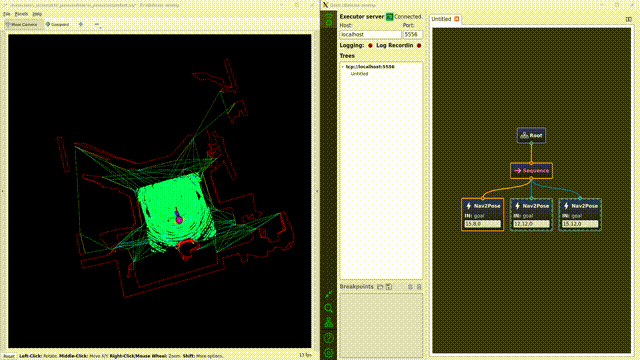Click the lightning icon on orange Nav2Pose node
This screenshot has width=640, height=360.
point(469,206)
